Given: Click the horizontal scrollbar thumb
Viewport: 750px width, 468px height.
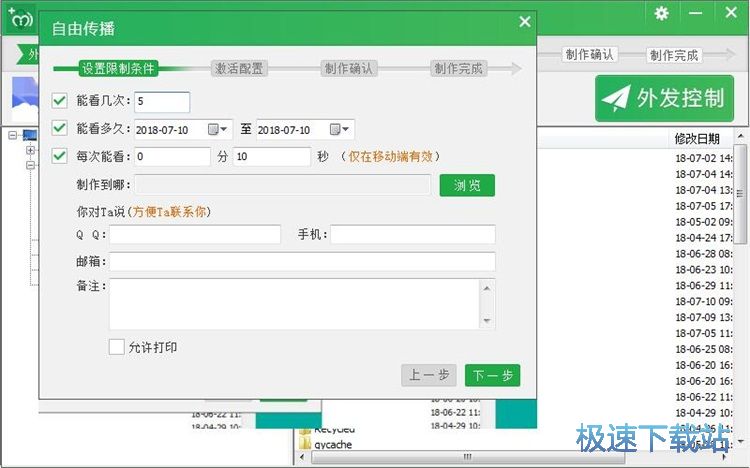Looking at the screenshot, I should [468, 457].
